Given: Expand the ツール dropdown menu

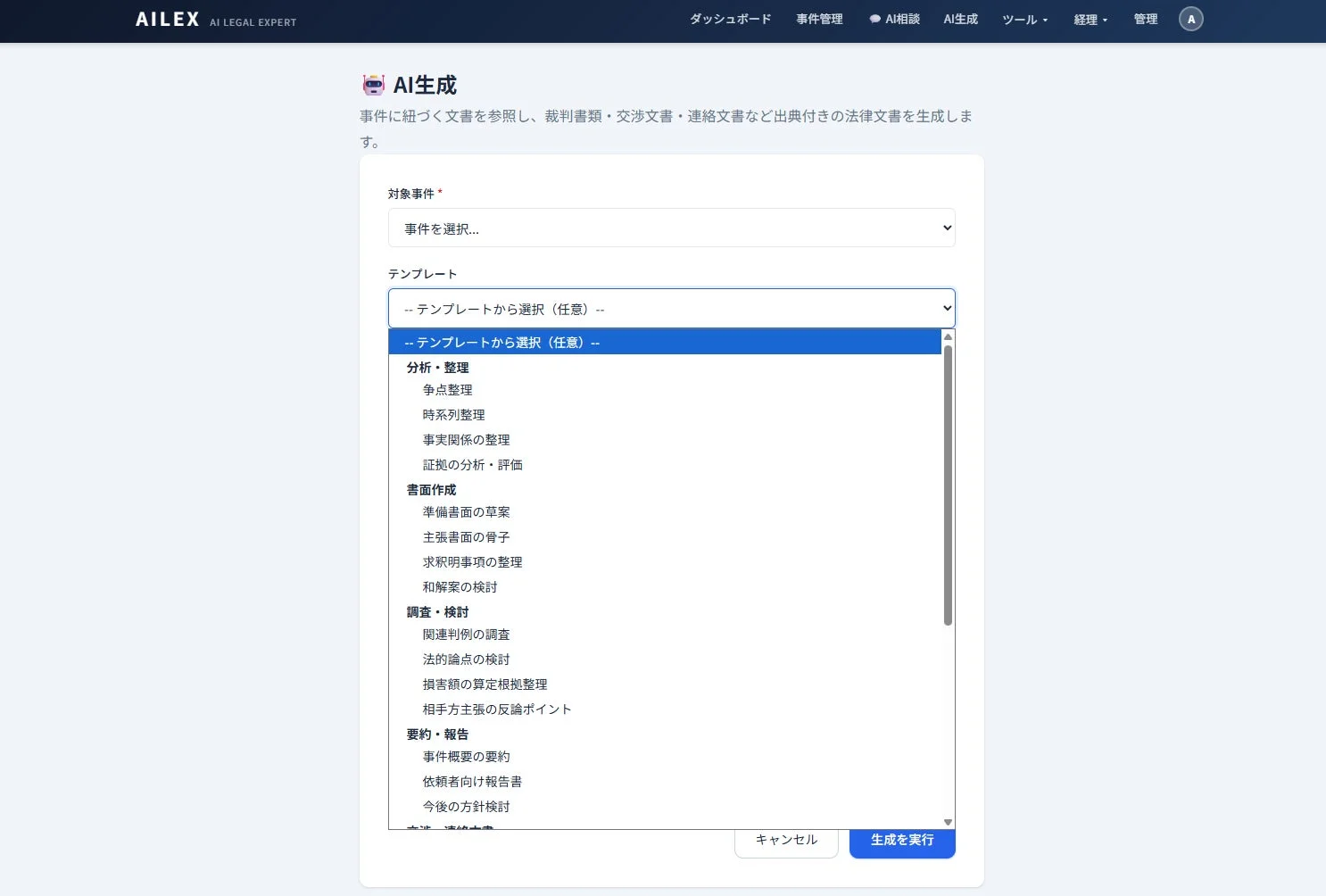Looking at the screenshot, I should point(1024,18).
